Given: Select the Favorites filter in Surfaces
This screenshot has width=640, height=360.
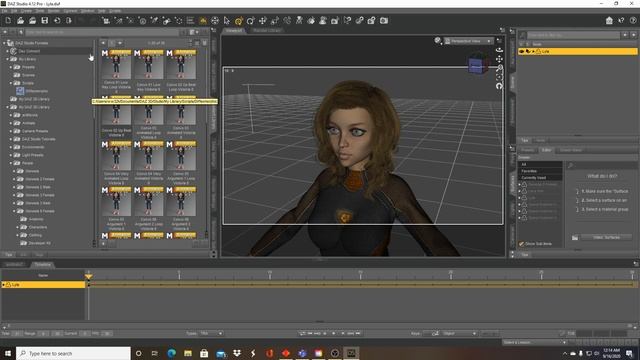Looking at the screenshot, I should point(540,171).
